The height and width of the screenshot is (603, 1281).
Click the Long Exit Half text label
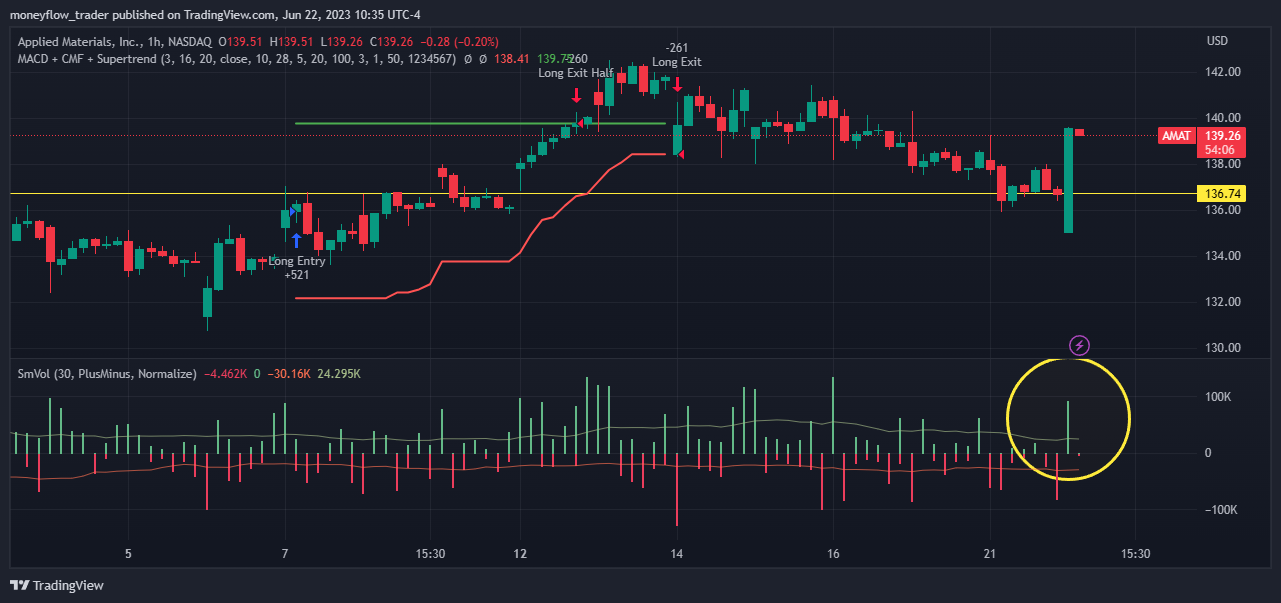coord(575,73)
